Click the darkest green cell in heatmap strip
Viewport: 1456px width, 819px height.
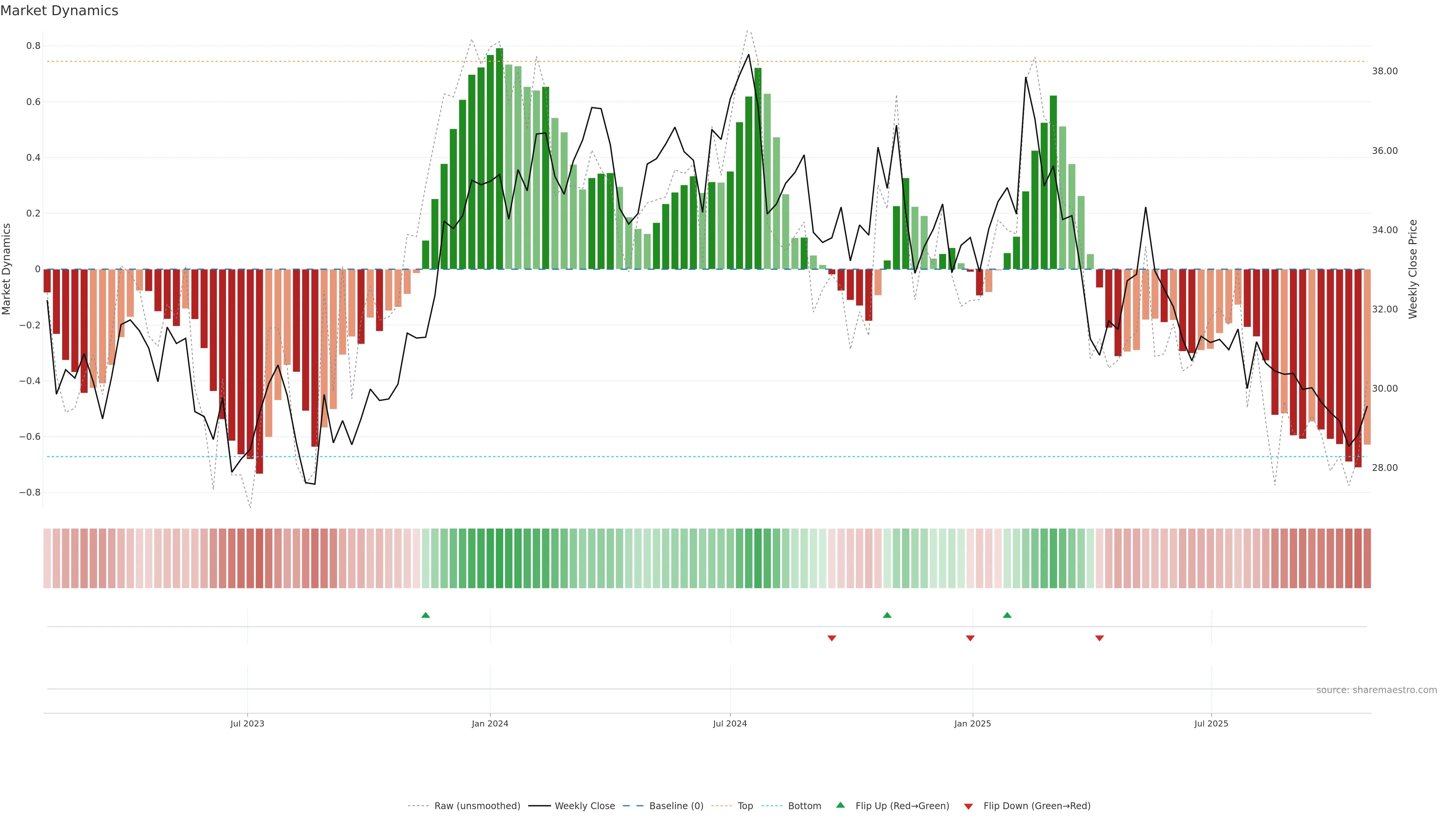[x=499, y=559]
